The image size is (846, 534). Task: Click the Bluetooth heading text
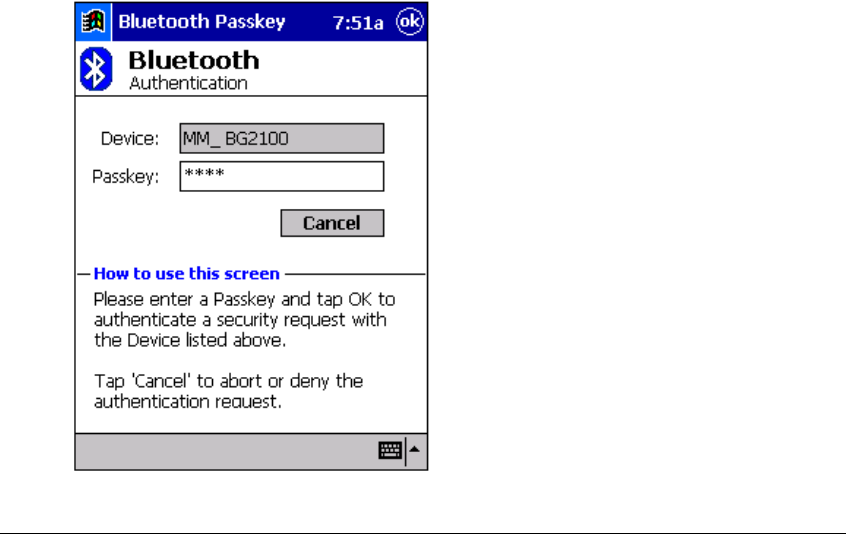(194, 60)
